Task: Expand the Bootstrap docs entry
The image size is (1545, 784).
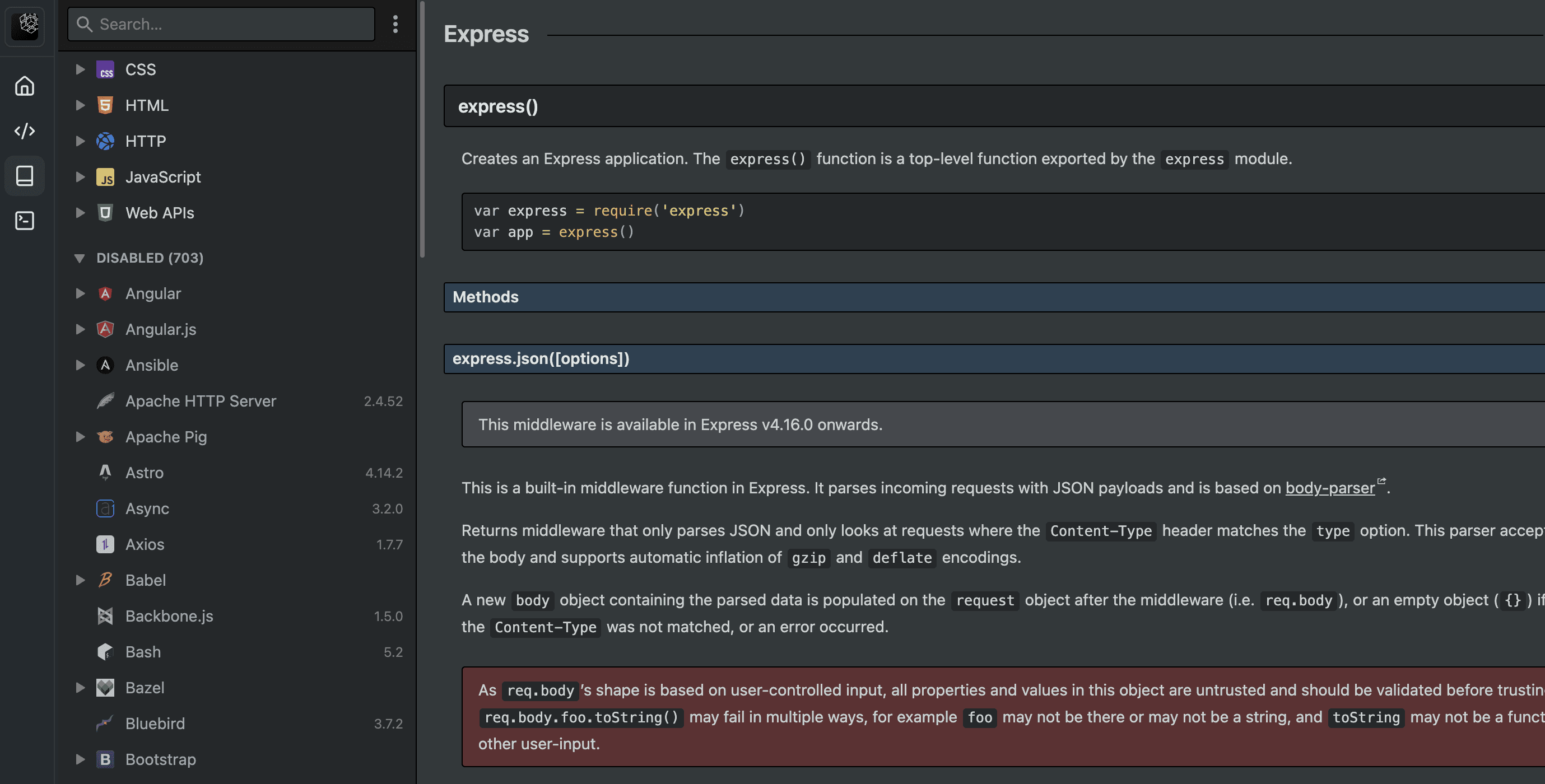Action: 80,759
